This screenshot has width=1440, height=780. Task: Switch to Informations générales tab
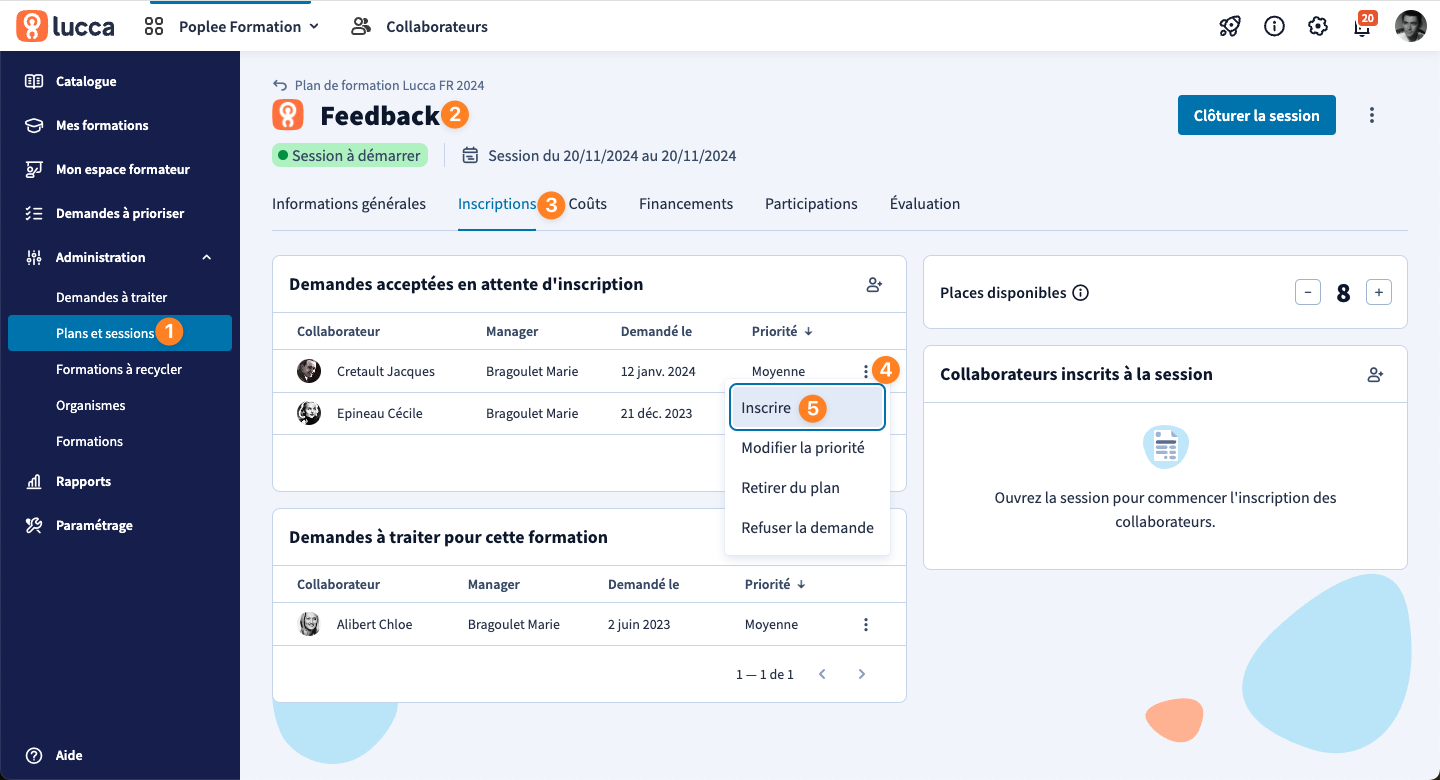pyautogui.click(x=349, y=203)
